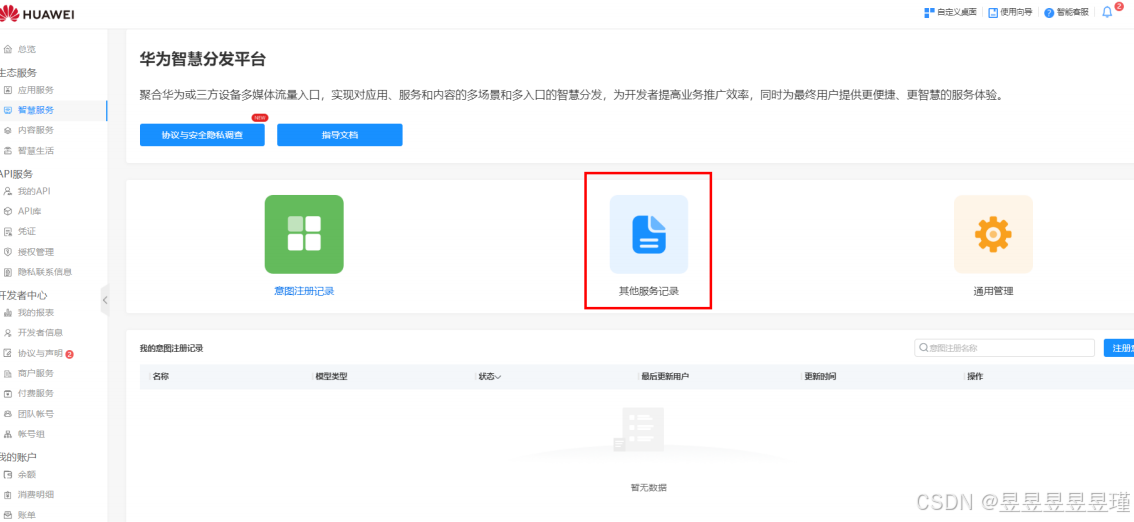Click the 隐私联系信息 sidebar icon
This screenshot has height=522, width=1134.
pyautogui.click(x=8, y=272)
